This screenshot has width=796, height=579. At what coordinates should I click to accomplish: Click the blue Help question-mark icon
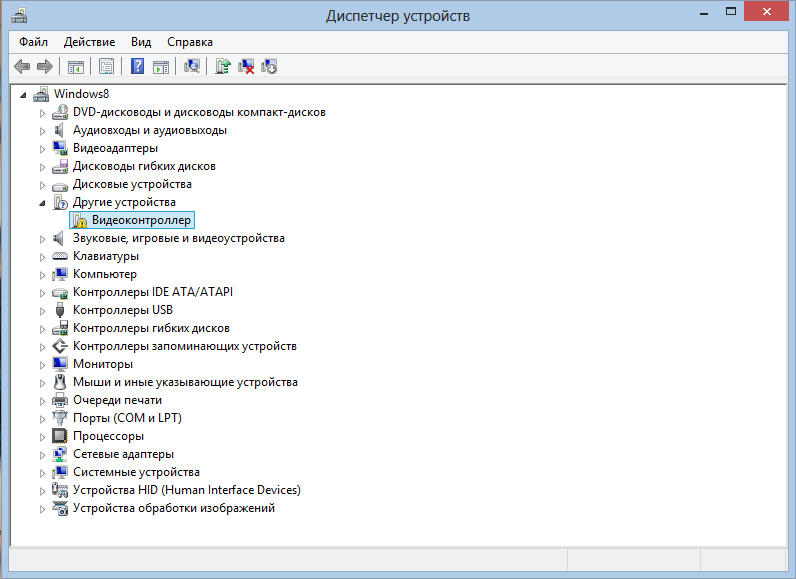tap(138, 66)
